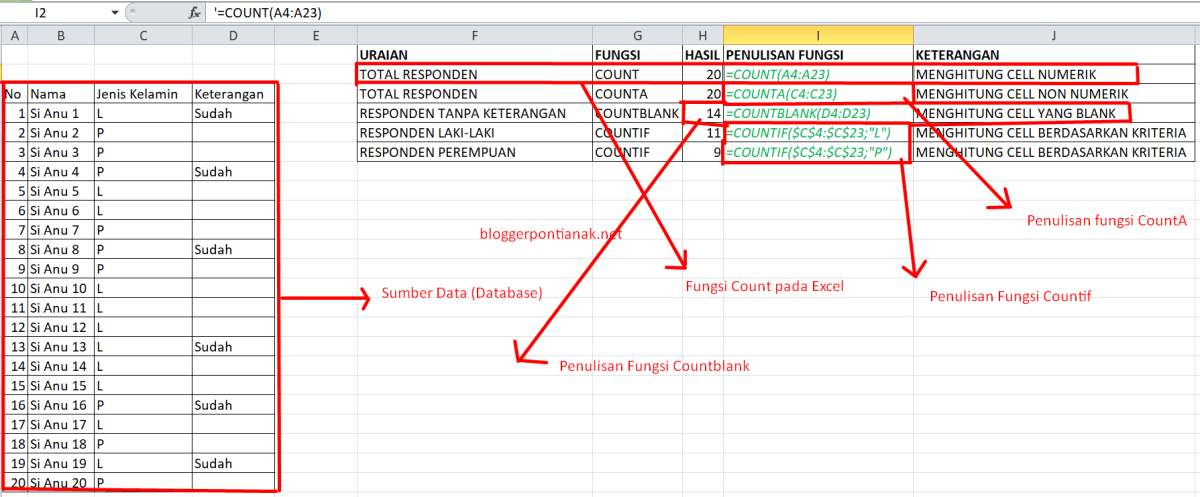
Task: Click the RESPONDEN TANPA KETERANGAN cell
Action: click(x=474, y=113)
